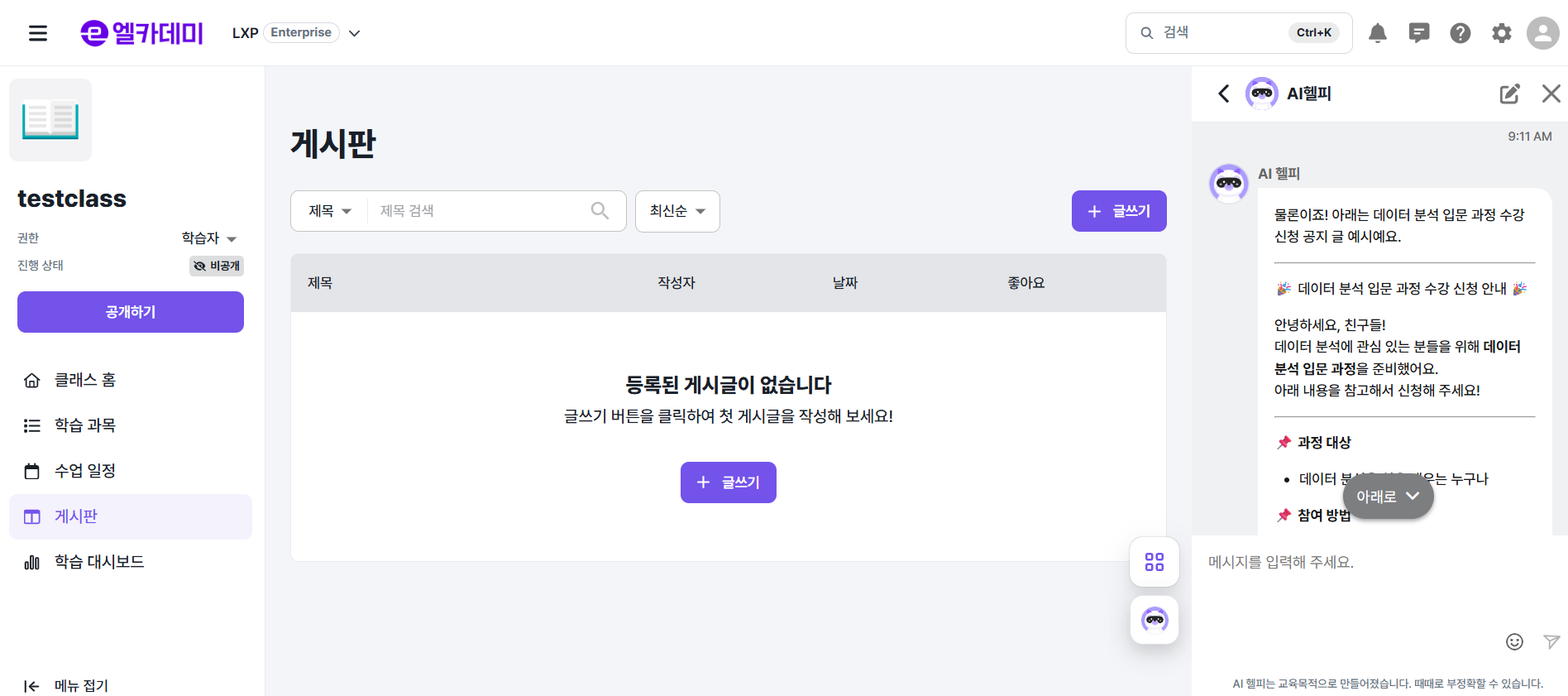
Task: Click the top-right 글쓰기 button
Action: 1118,211
